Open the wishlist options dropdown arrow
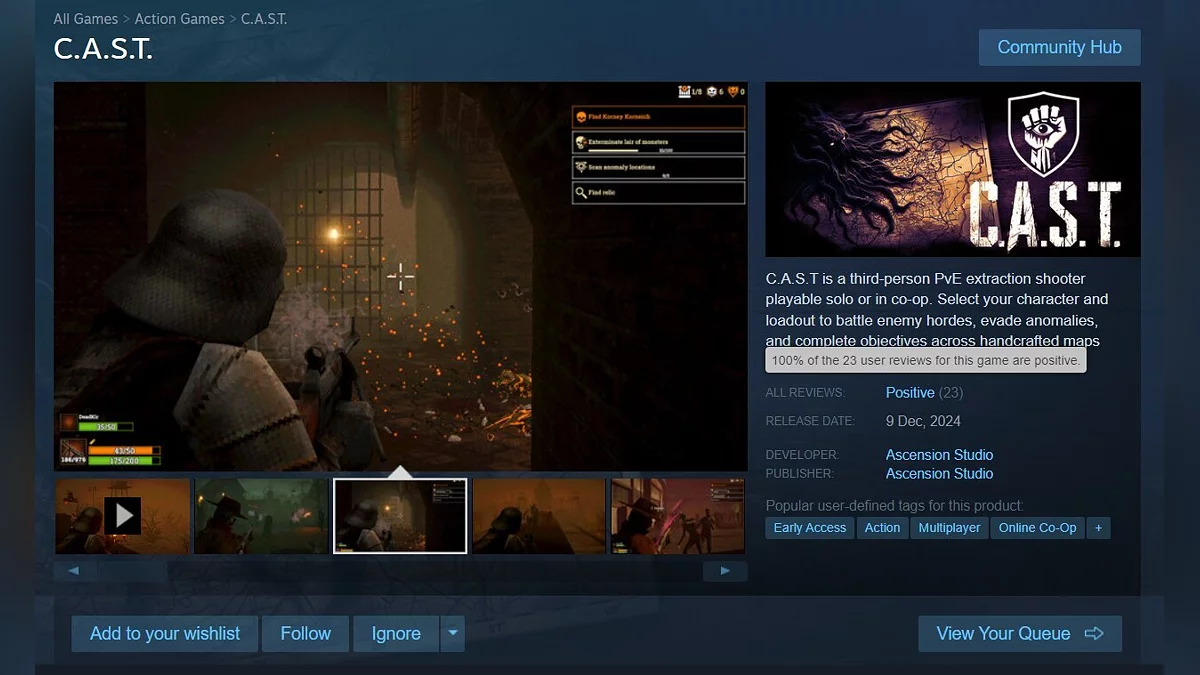This screenshot has height=675, width=1200. (452, 633)
